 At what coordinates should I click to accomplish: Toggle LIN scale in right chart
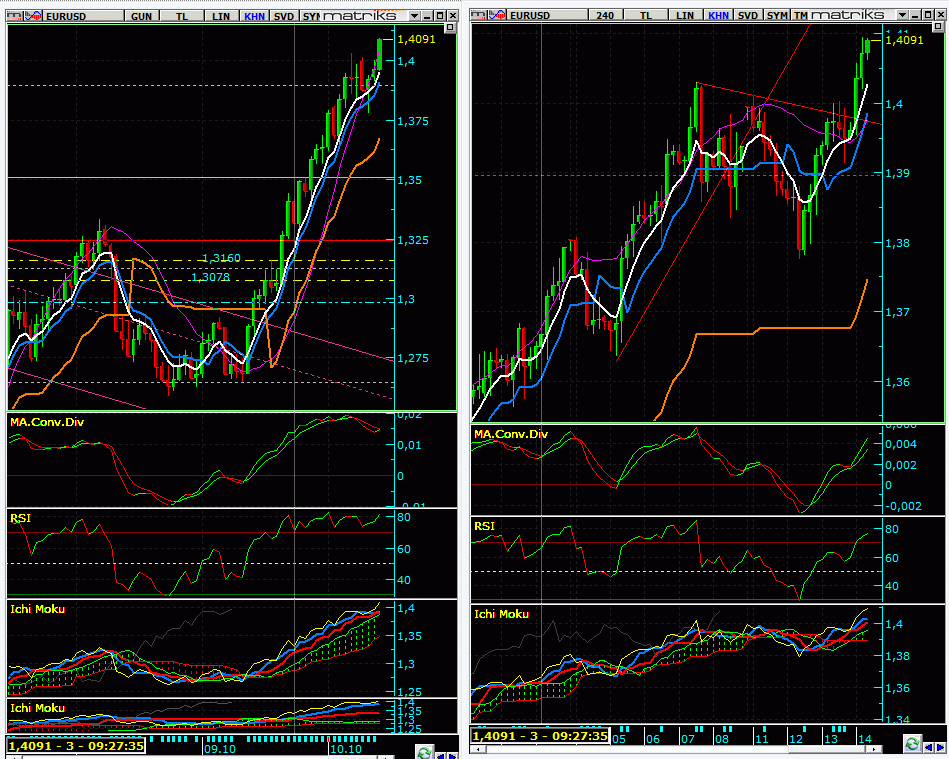pos(685,16)
